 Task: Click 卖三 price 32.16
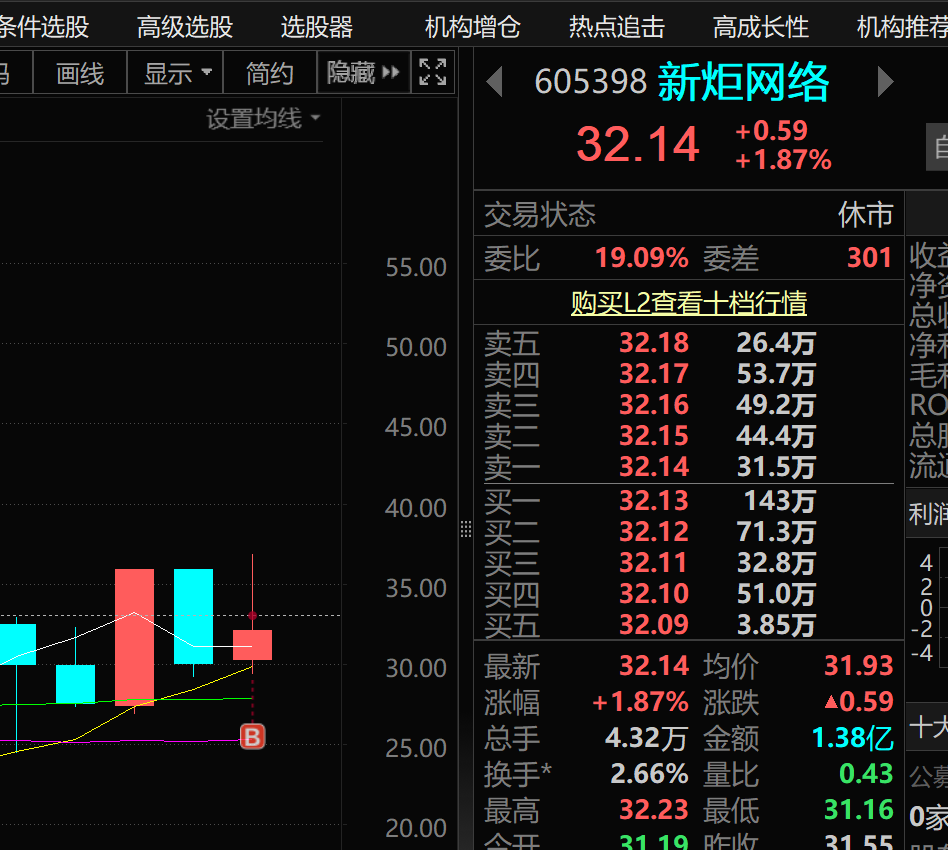tap(654, 404)
